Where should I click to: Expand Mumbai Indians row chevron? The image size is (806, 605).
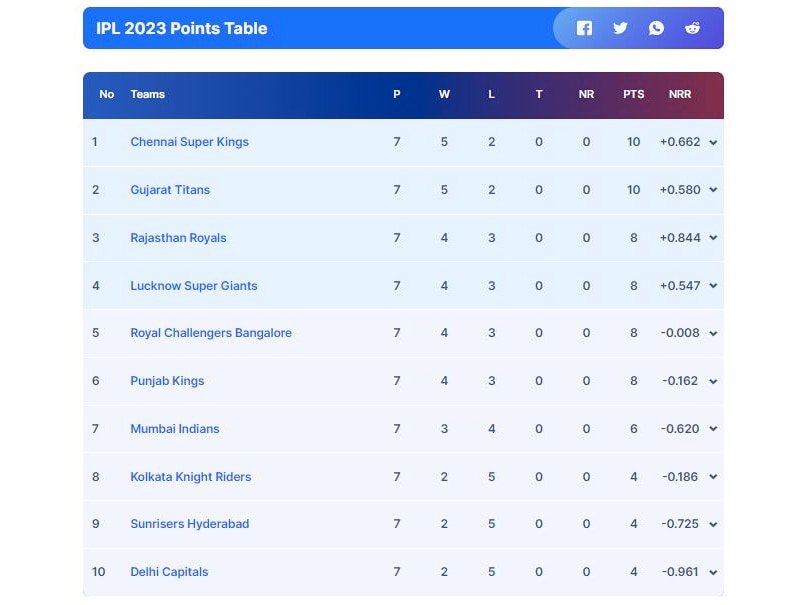(713, 429)
